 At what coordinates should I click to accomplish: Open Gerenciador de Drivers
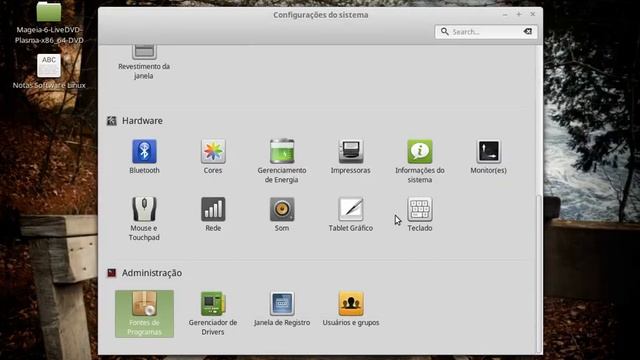[213, 313]
